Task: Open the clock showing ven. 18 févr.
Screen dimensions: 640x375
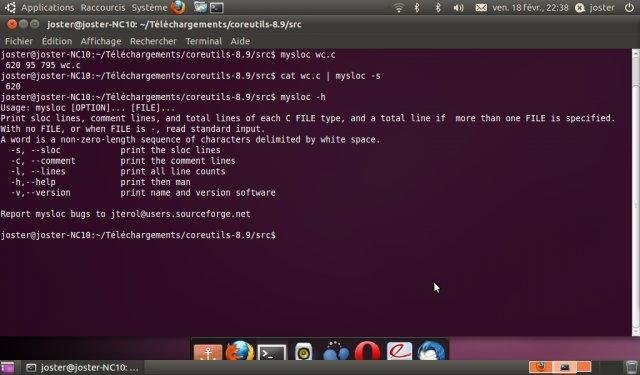Action: point(530,8)
